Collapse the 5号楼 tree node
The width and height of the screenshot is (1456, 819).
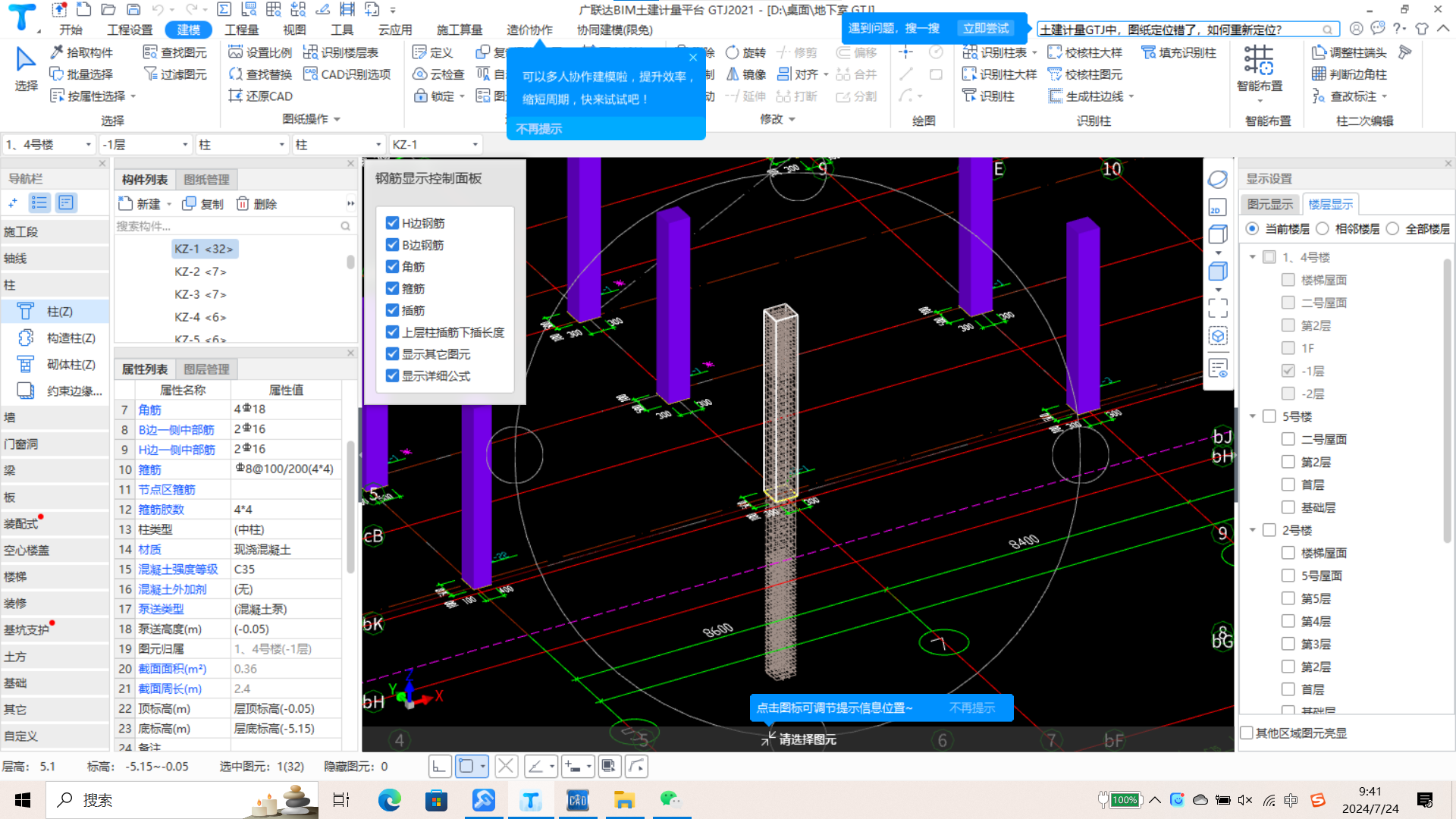coord(1253,416)
